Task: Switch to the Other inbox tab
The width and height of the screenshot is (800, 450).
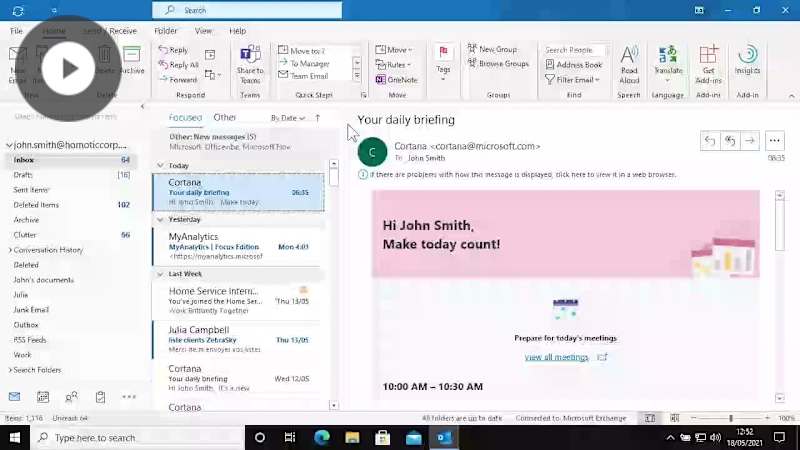Action: tap(224, 117)
